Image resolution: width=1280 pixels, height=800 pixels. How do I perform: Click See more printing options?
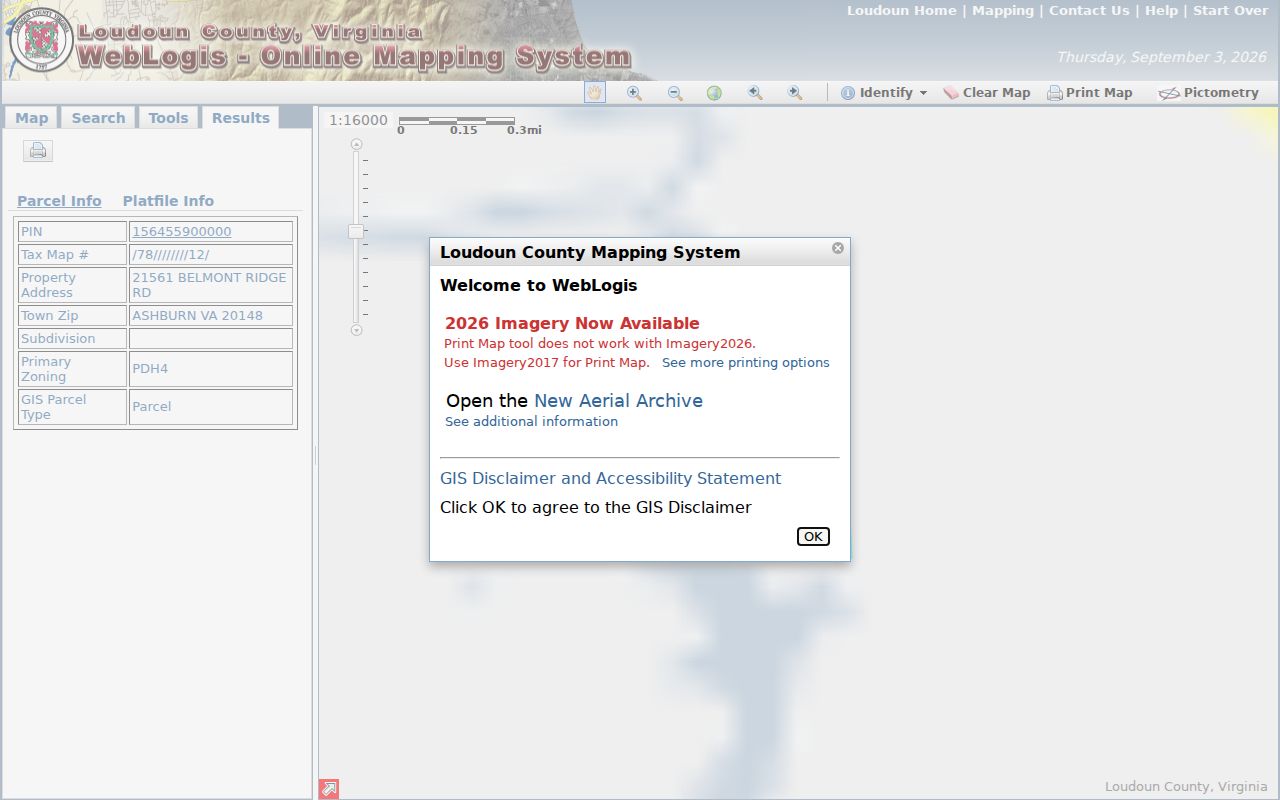[746, 363]
